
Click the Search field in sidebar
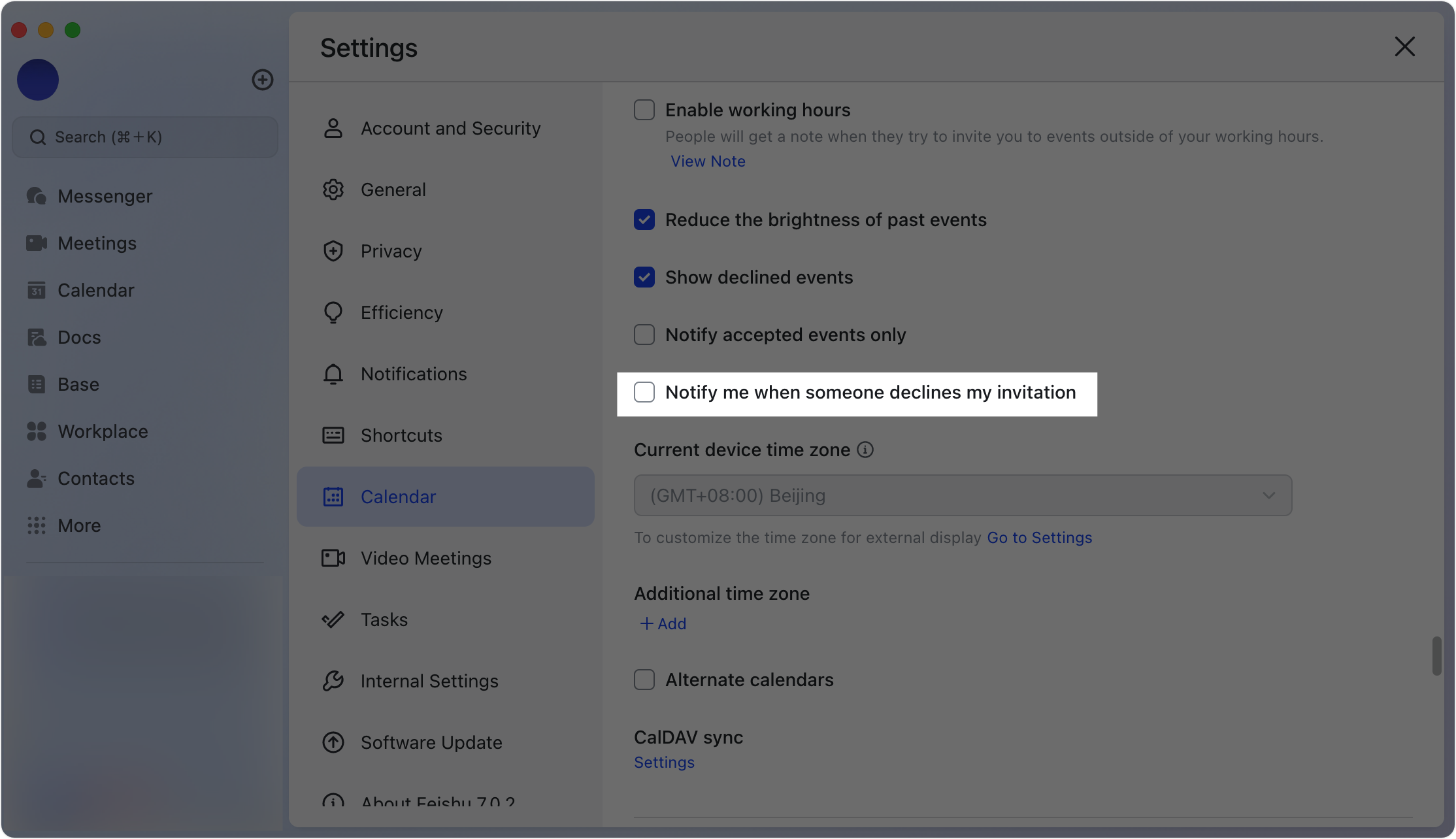[x=145, y=137]
